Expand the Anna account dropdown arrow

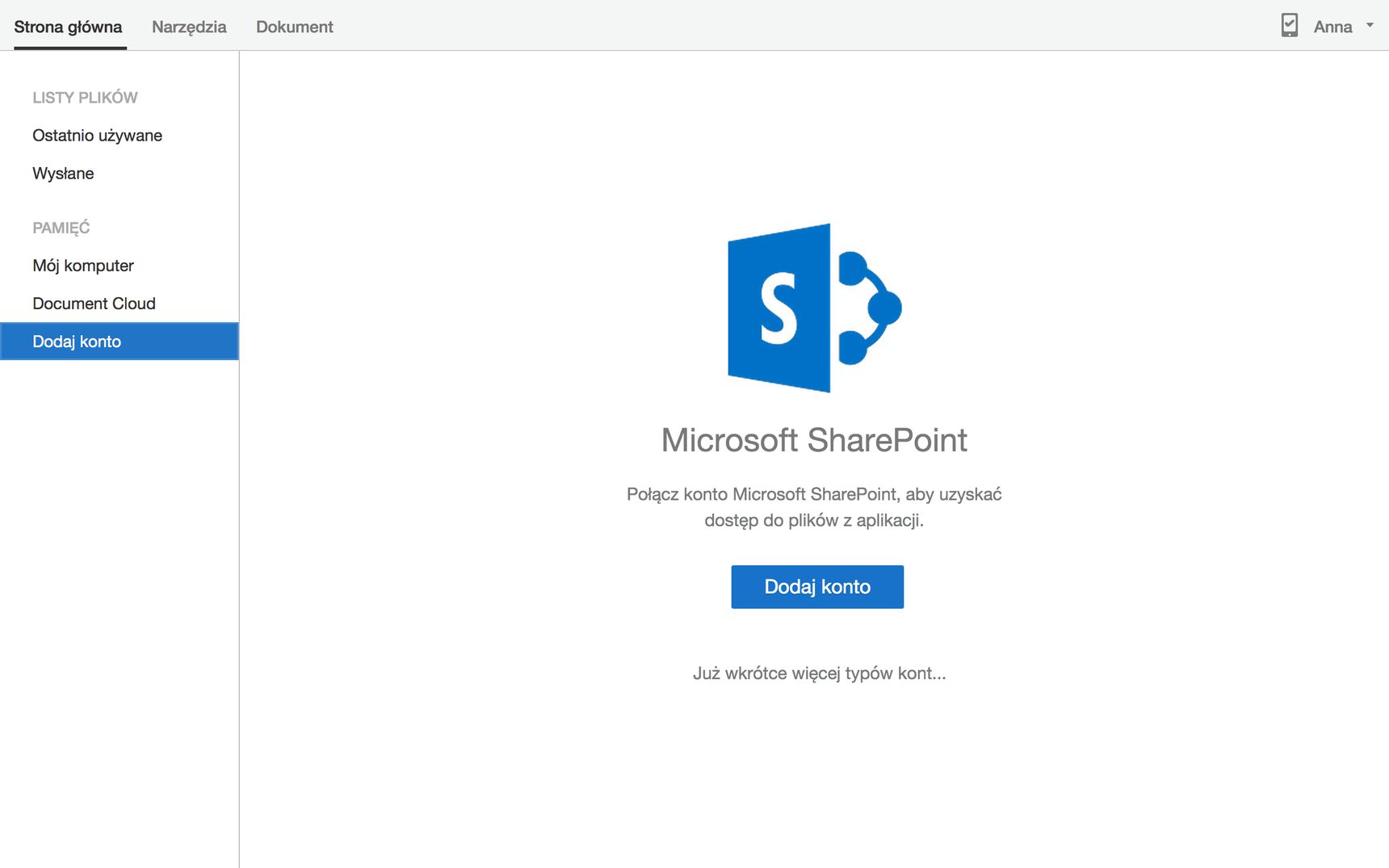coord(1370,25)
